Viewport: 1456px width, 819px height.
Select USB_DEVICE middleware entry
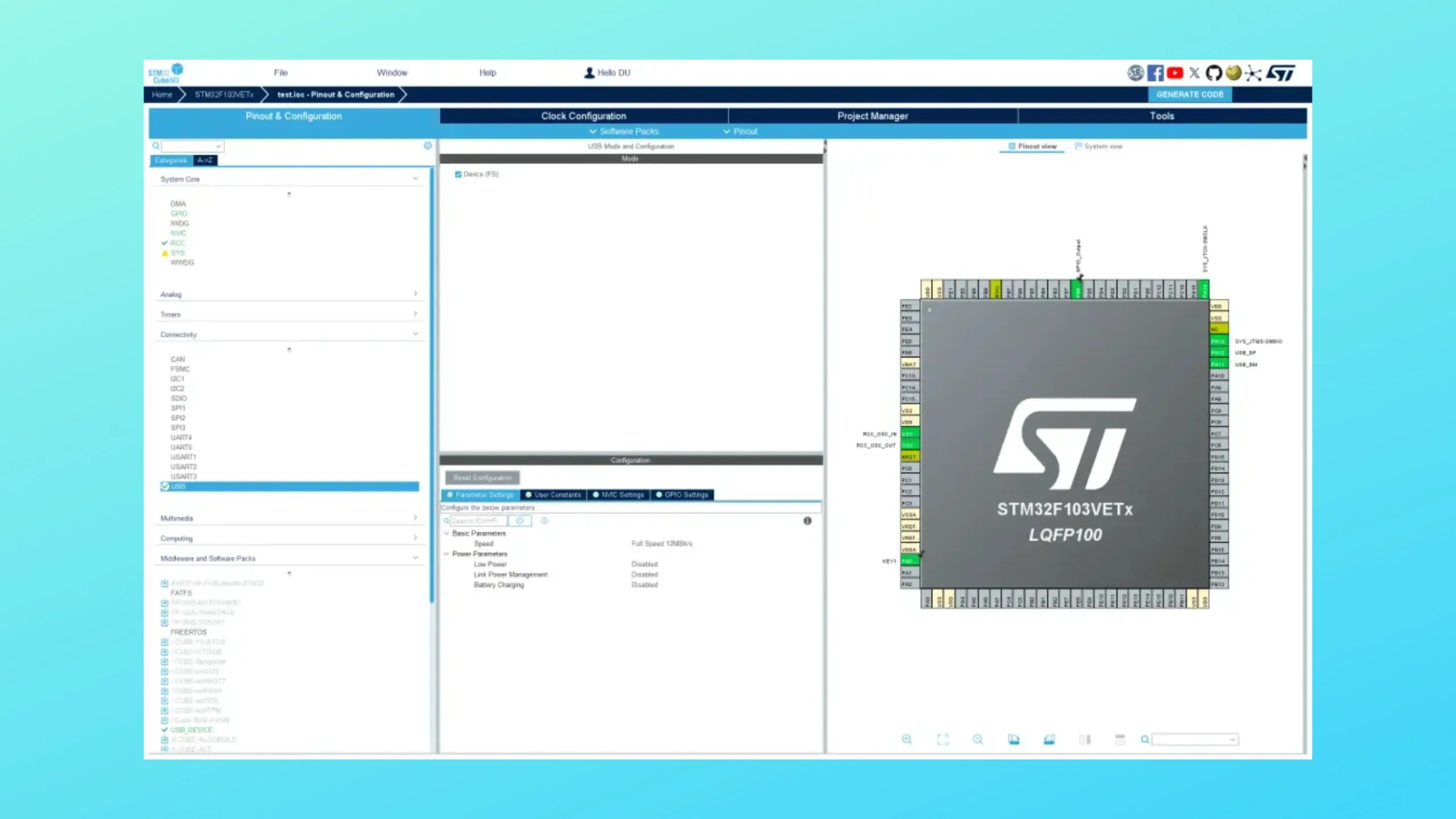click(x=192, y=730)
